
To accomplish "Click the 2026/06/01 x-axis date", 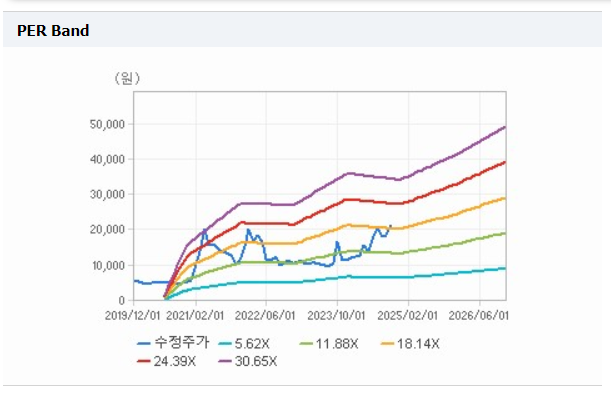I will (x=479, y=315).
